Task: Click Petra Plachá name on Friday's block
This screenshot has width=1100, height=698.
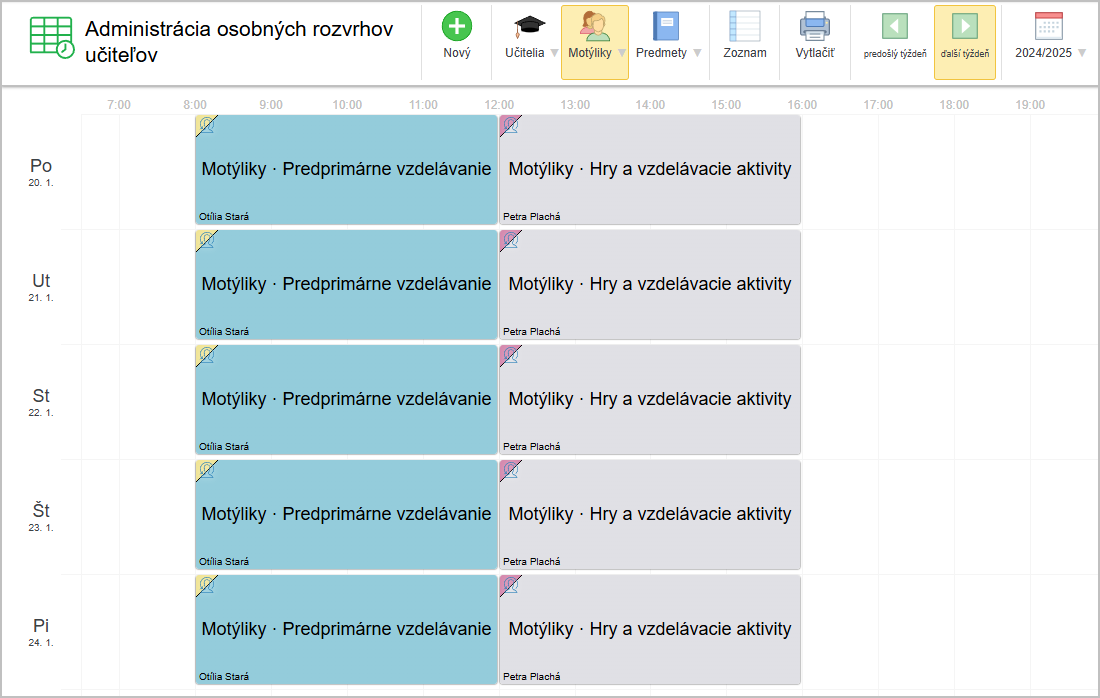Action: [532, 677]
